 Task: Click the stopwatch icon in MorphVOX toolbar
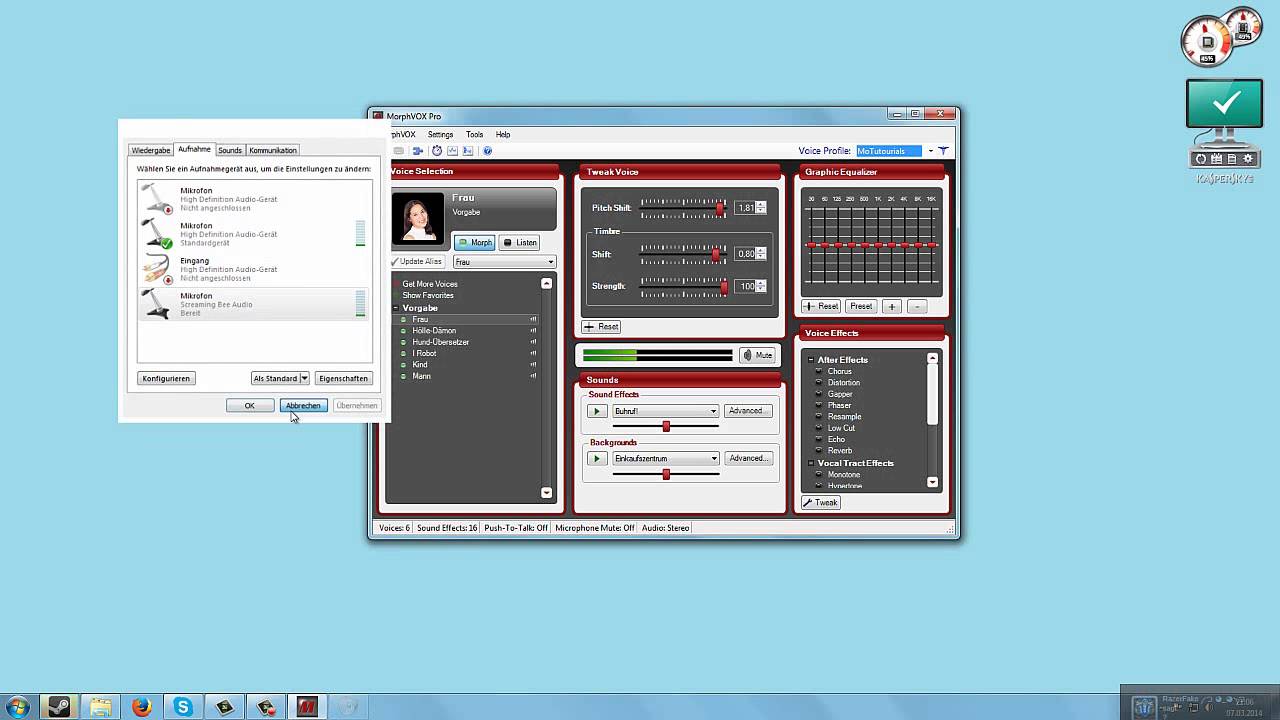437,151
